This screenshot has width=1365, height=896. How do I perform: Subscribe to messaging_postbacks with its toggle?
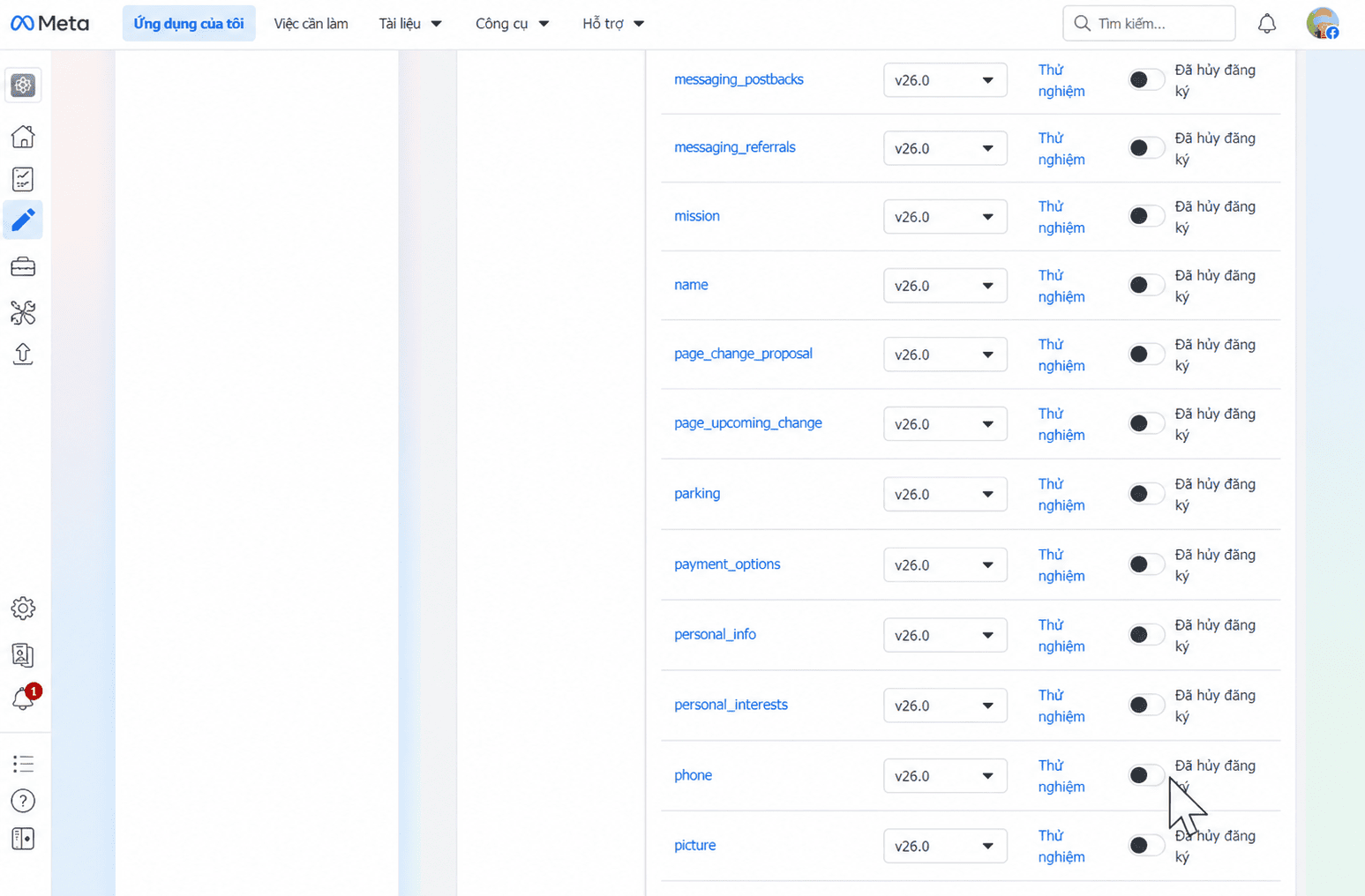click(x=1146, y=80)
